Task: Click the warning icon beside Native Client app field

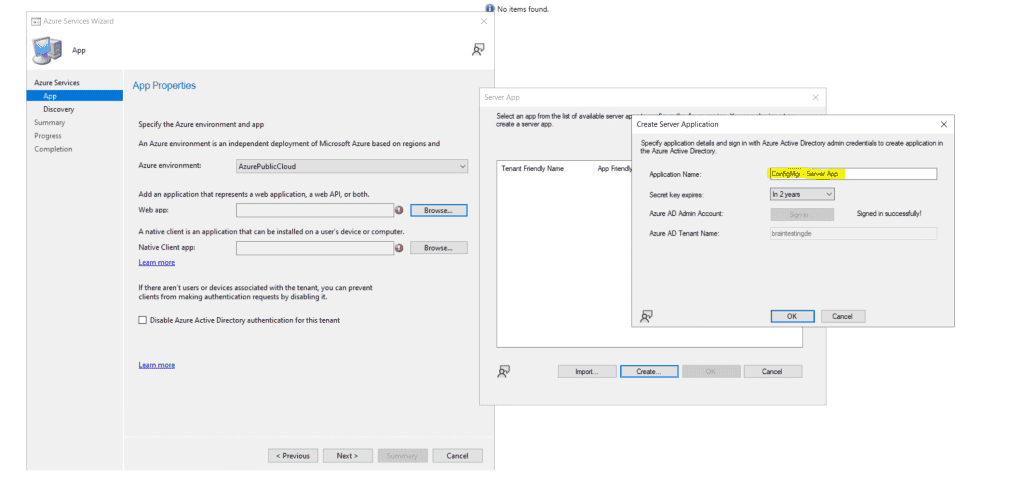Action: pyautogui.click(x=399, y=248)
